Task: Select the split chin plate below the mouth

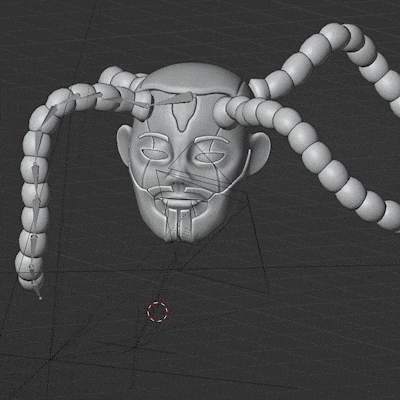Action: coord(180,223)
